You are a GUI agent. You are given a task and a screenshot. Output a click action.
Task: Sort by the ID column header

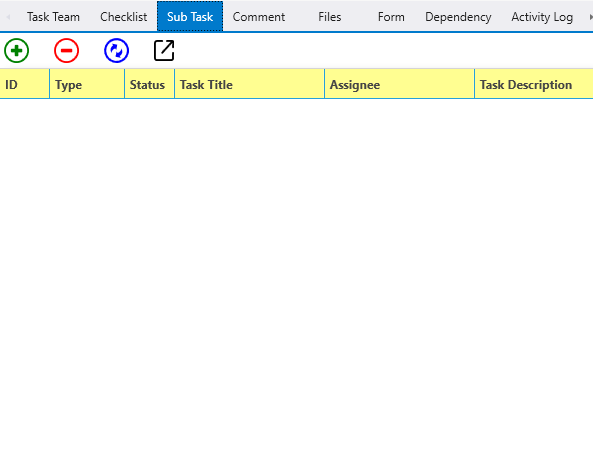(25, 84)
